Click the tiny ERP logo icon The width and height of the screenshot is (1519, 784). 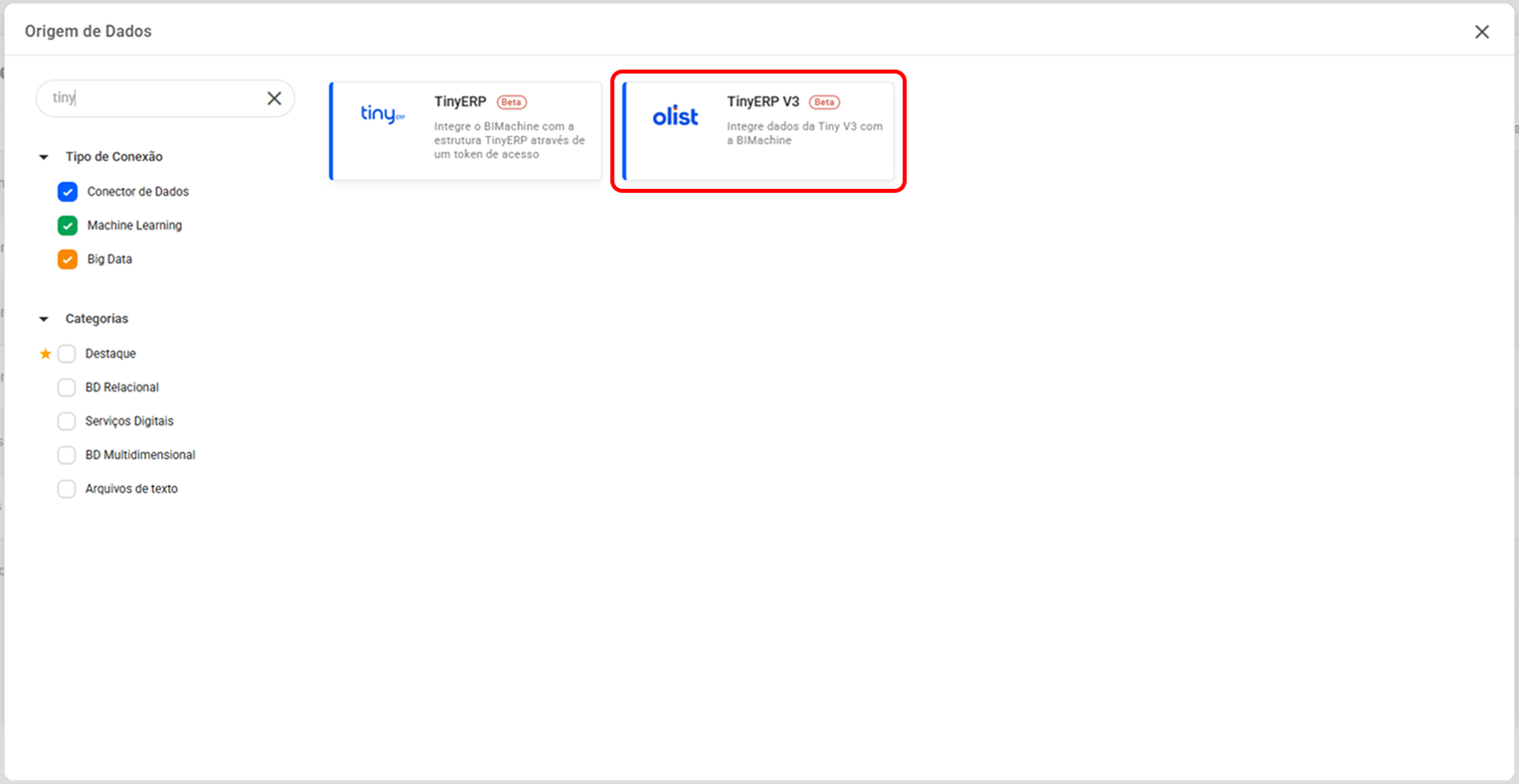[x=382, y=114]
